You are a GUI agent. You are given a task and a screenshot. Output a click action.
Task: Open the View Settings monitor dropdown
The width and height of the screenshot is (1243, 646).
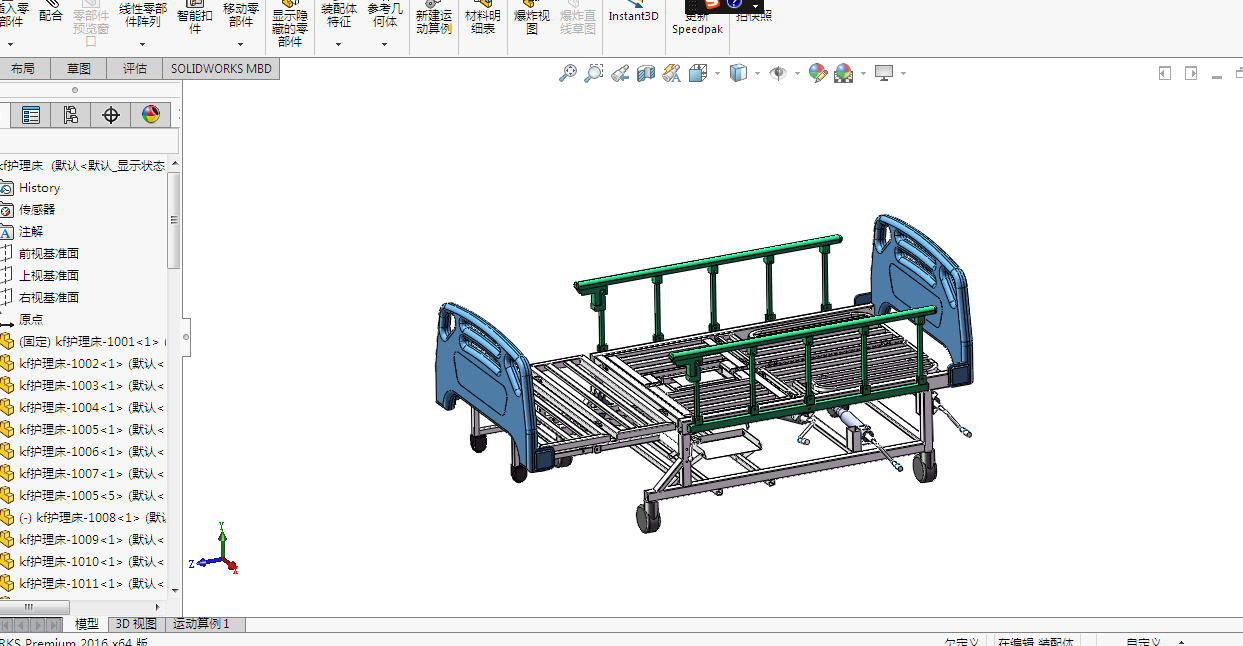point(885,73)
